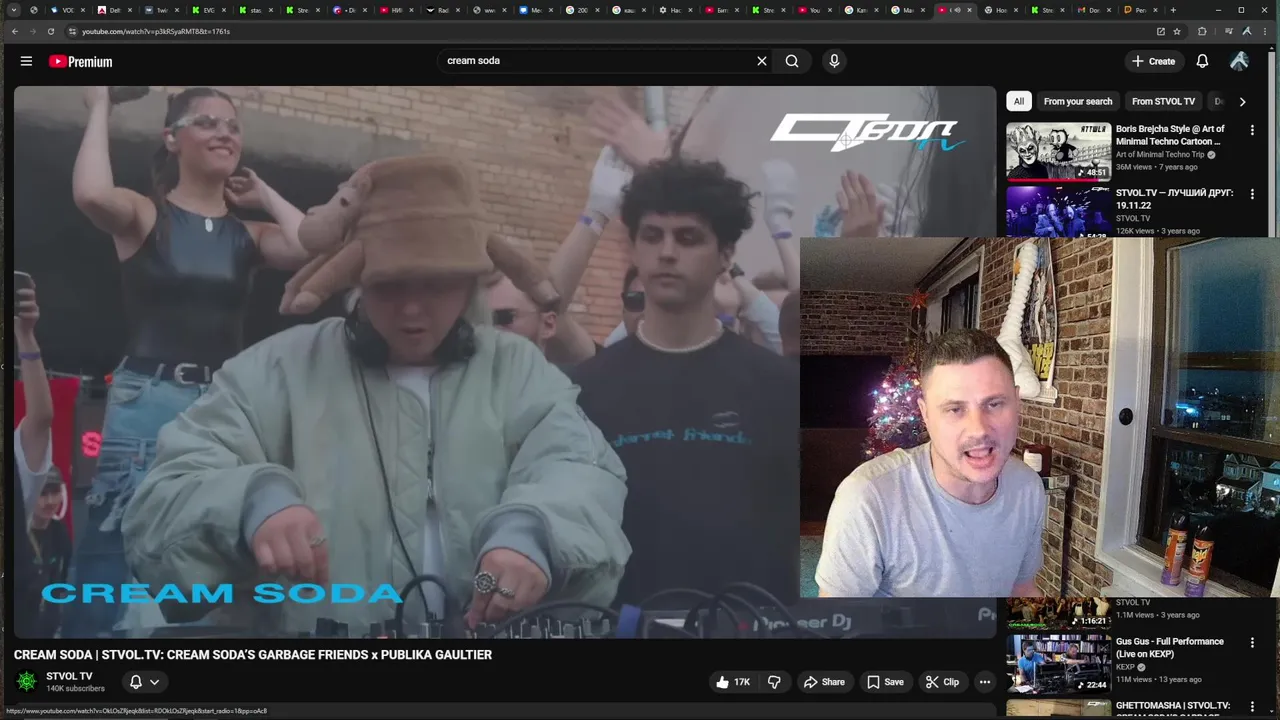Clip the video with scissors button
1280x720 pixels.
[x=942, y=682]
